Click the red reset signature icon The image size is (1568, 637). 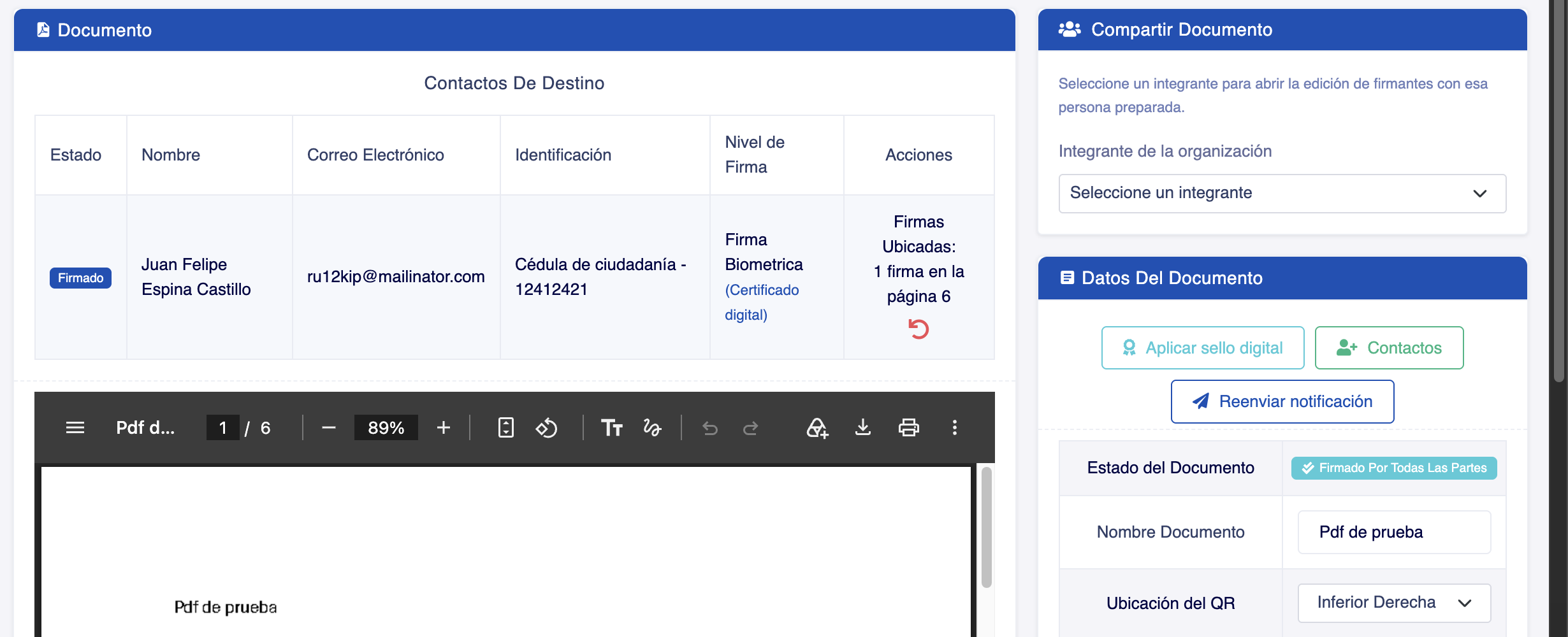(918, 329)
